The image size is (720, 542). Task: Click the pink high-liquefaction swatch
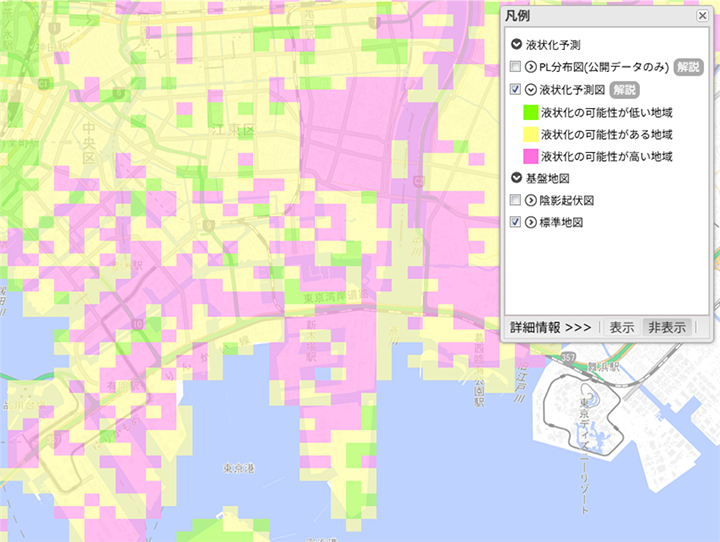pos(530,156)
